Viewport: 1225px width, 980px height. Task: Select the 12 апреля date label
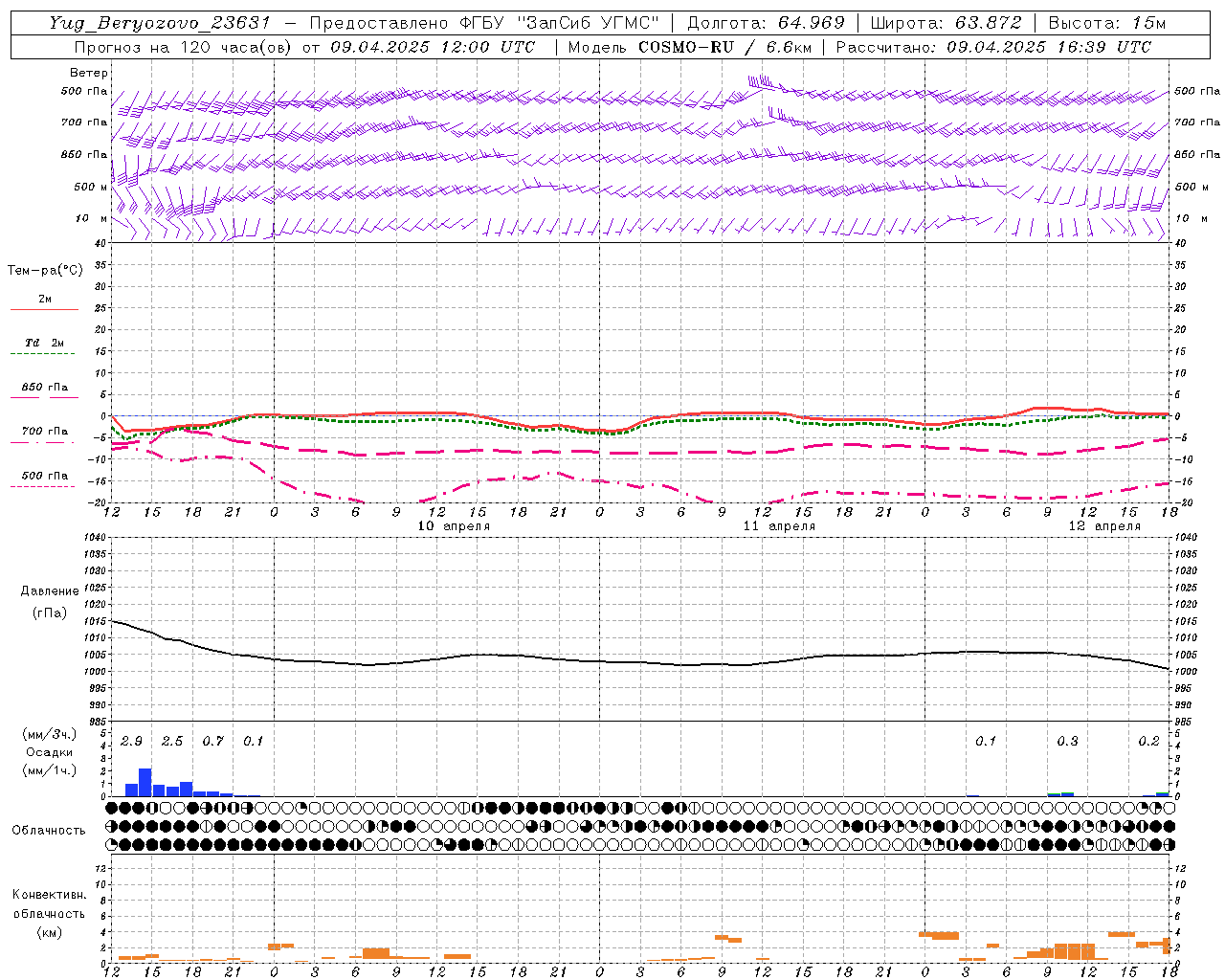[x=1105, y=526]
